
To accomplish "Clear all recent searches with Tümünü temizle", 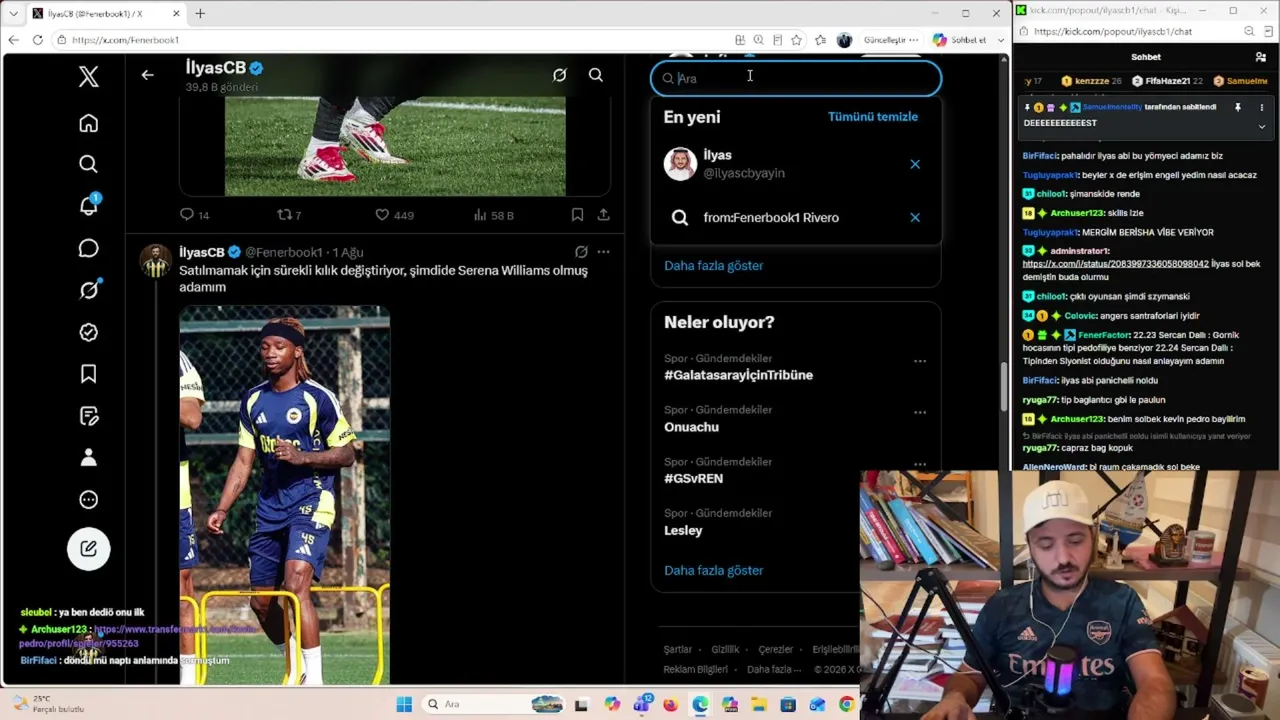I will pos(873,117).
